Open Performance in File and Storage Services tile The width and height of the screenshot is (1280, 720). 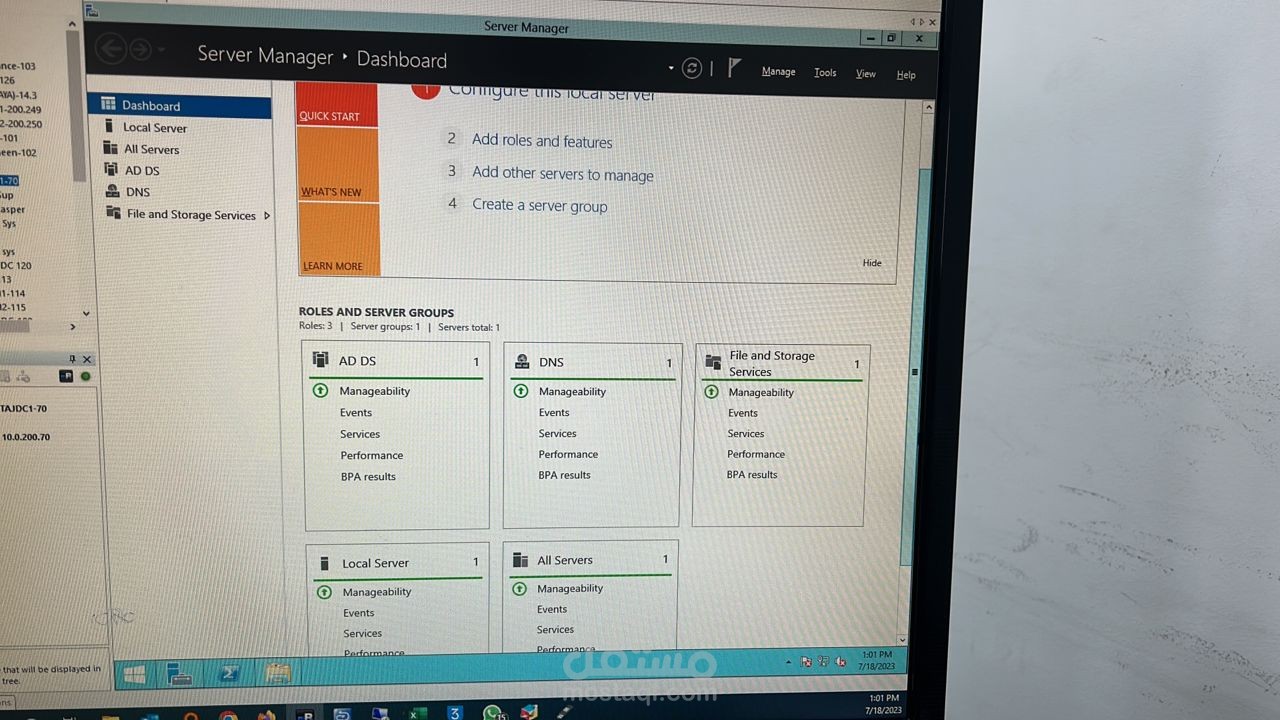(x=756, y=454)
